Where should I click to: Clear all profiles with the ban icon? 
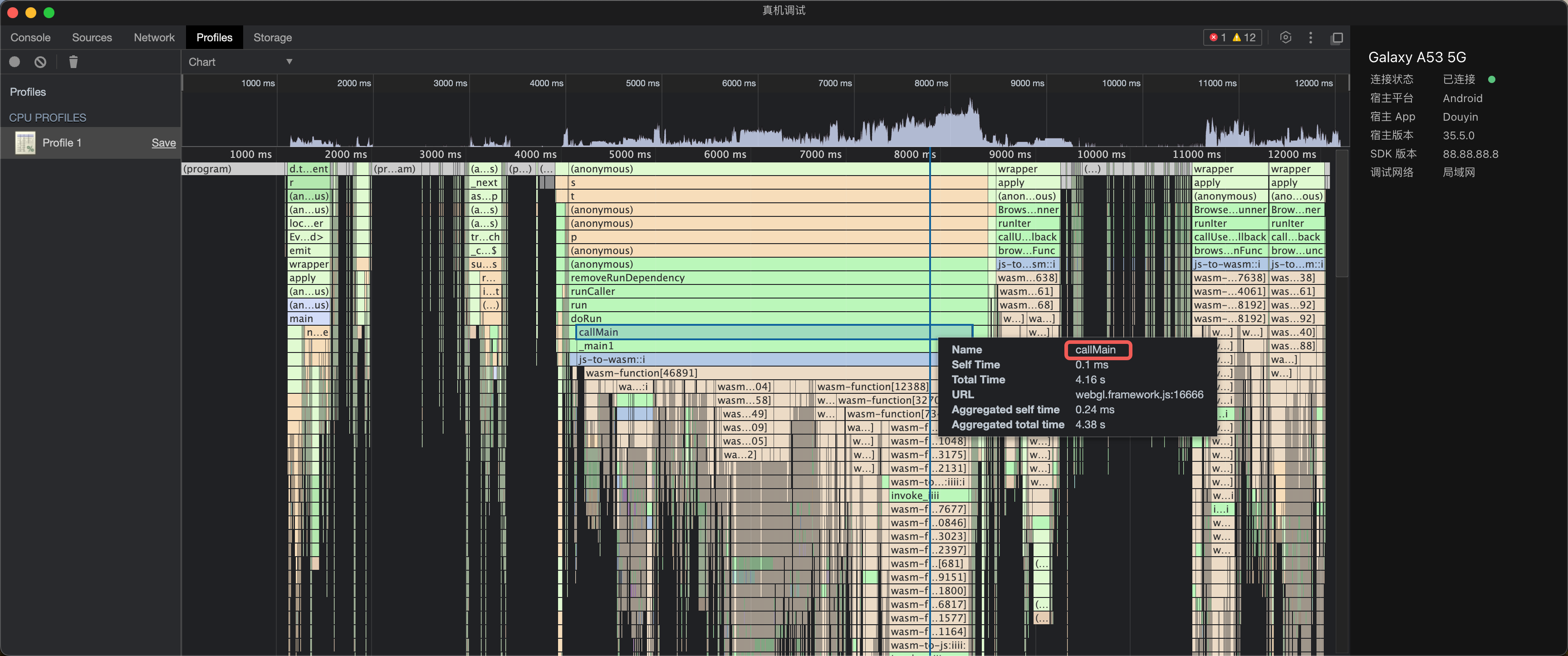coord(40,61)
